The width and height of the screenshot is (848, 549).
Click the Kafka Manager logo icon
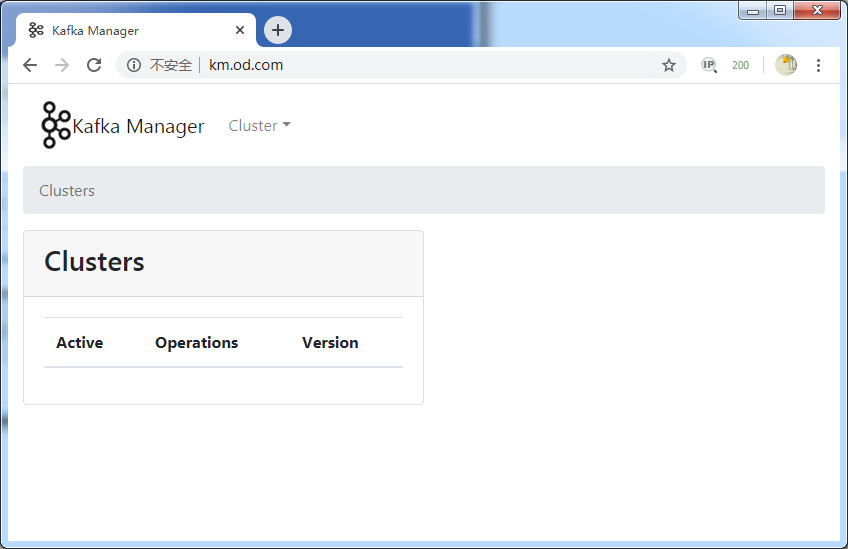point(56,125)
